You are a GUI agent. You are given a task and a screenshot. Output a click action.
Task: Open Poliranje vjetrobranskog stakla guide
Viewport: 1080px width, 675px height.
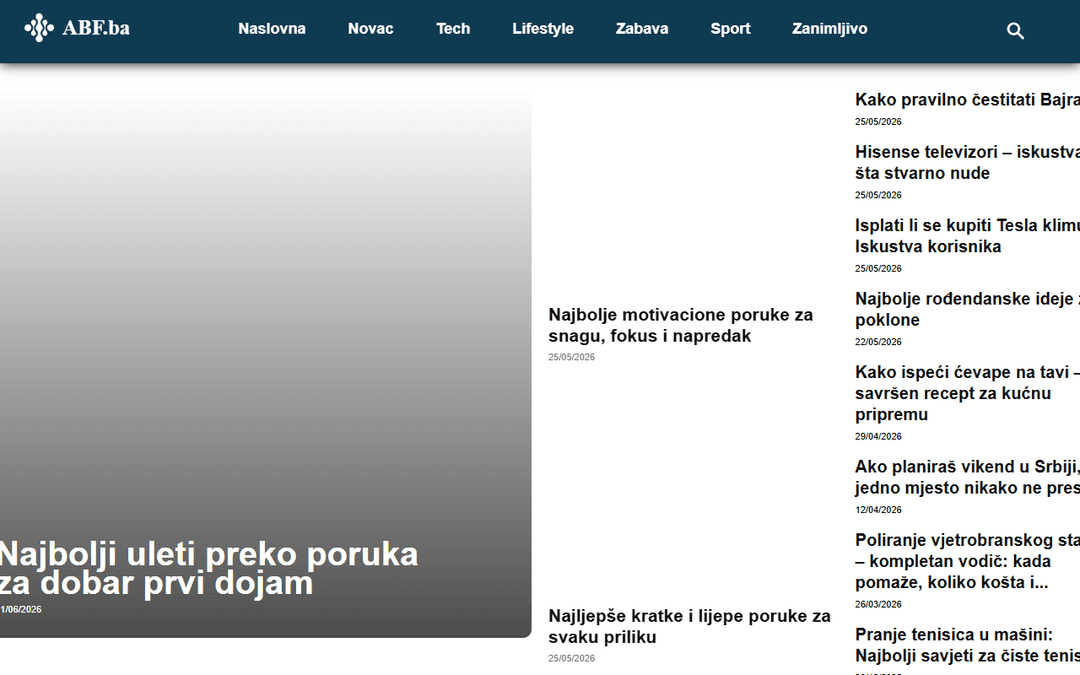coord(967,561)
